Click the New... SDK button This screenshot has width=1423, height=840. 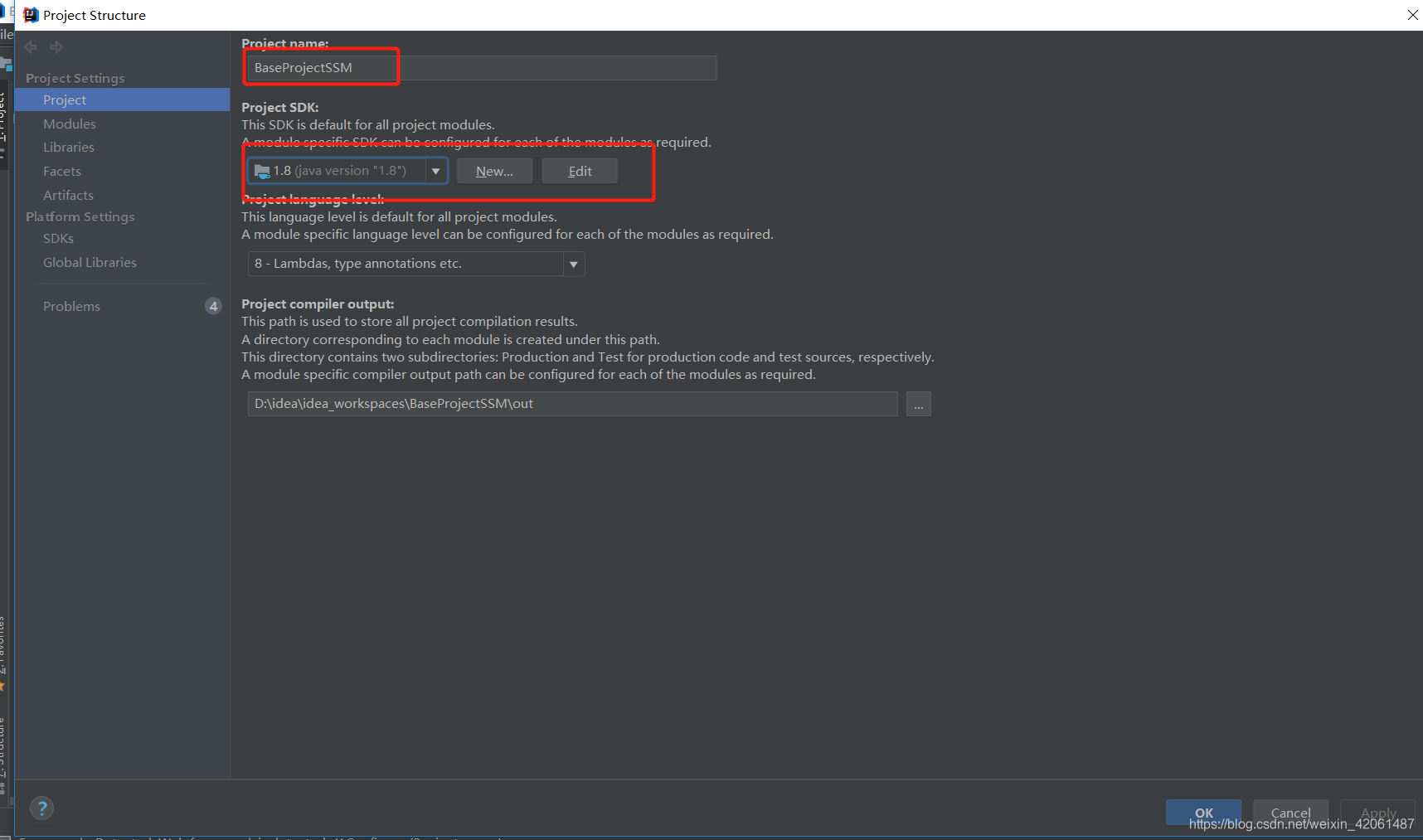494,171
